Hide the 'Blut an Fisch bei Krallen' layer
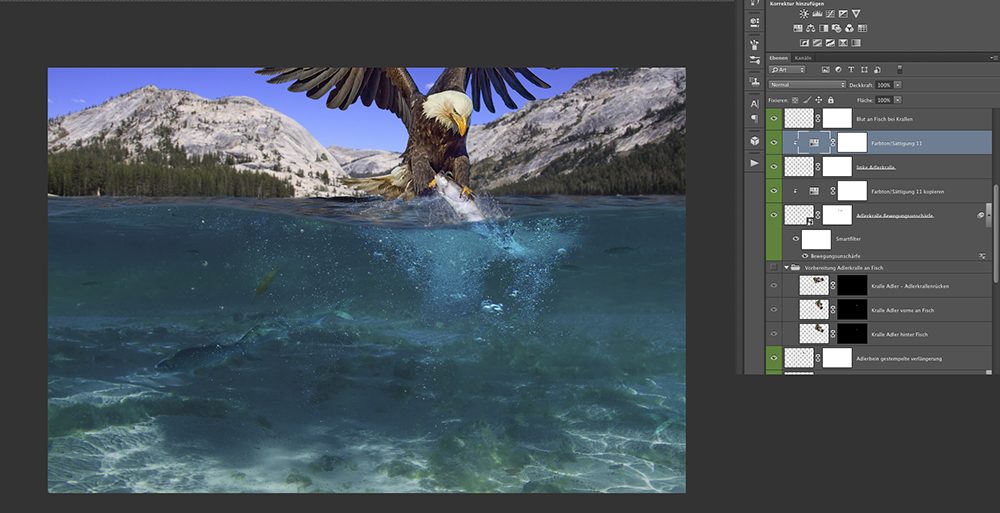This screenshot has height=513, width=1000. pyautogui.click(x=773, y=119)
